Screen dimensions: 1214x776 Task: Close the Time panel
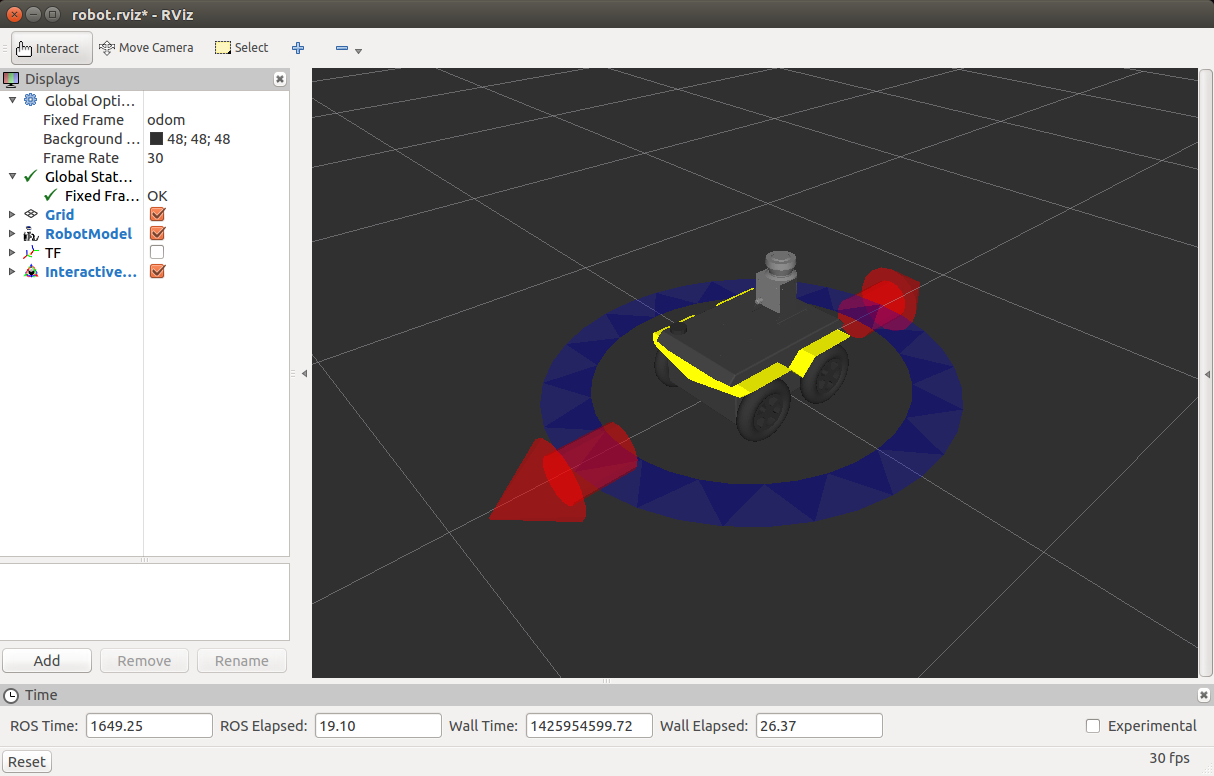click(1203, 695)
